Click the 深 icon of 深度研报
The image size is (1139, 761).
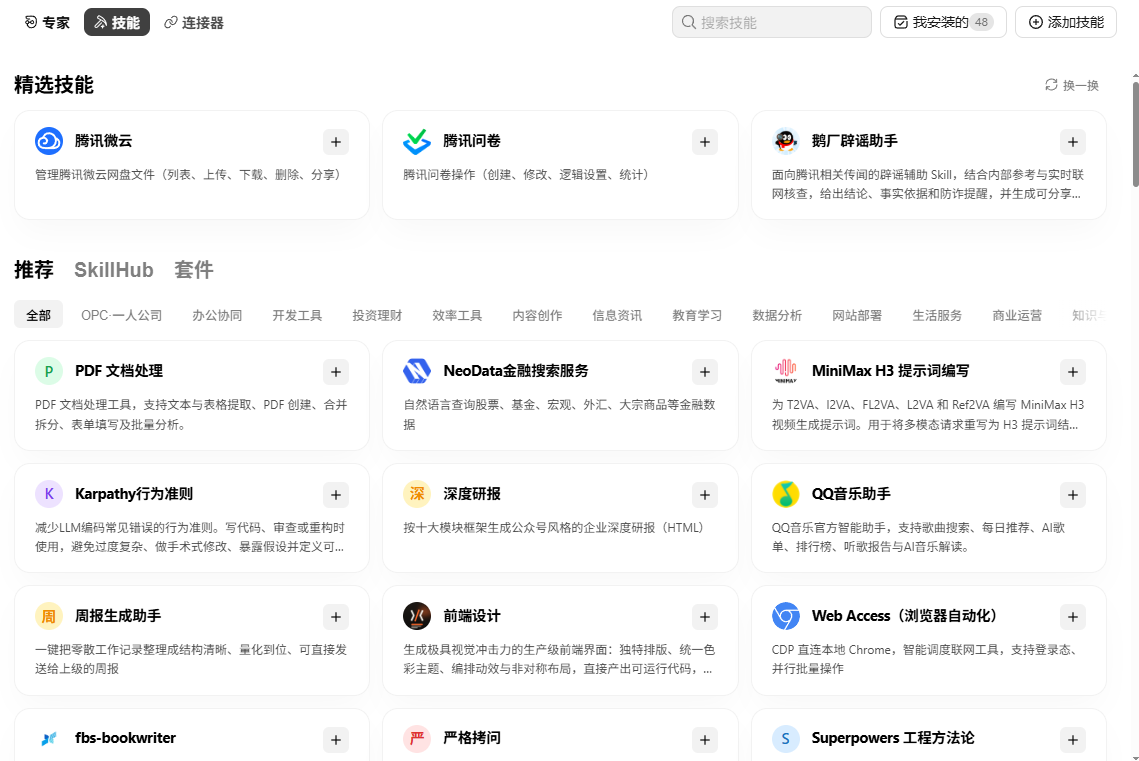point(417,494)
